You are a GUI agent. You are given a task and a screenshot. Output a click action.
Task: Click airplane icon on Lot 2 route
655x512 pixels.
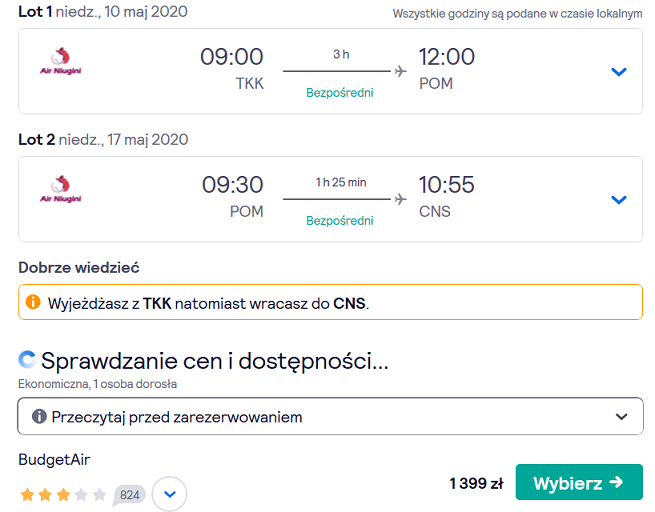click(400, 199)
